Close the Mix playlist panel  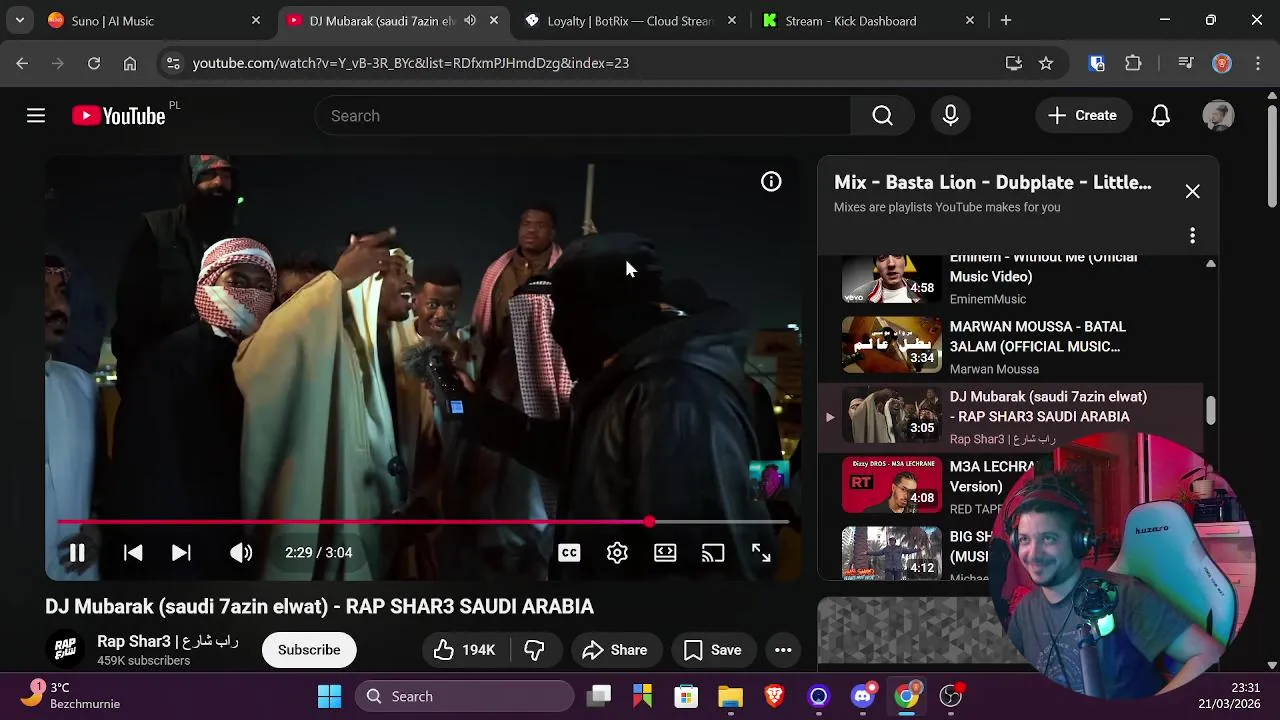point(1193,191)
